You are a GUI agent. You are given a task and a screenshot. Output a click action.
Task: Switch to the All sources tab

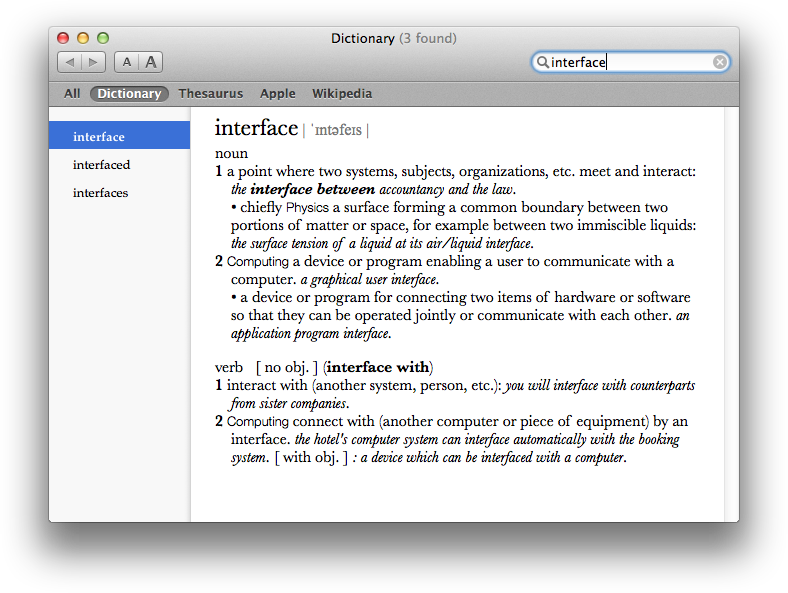pos(72,94)
